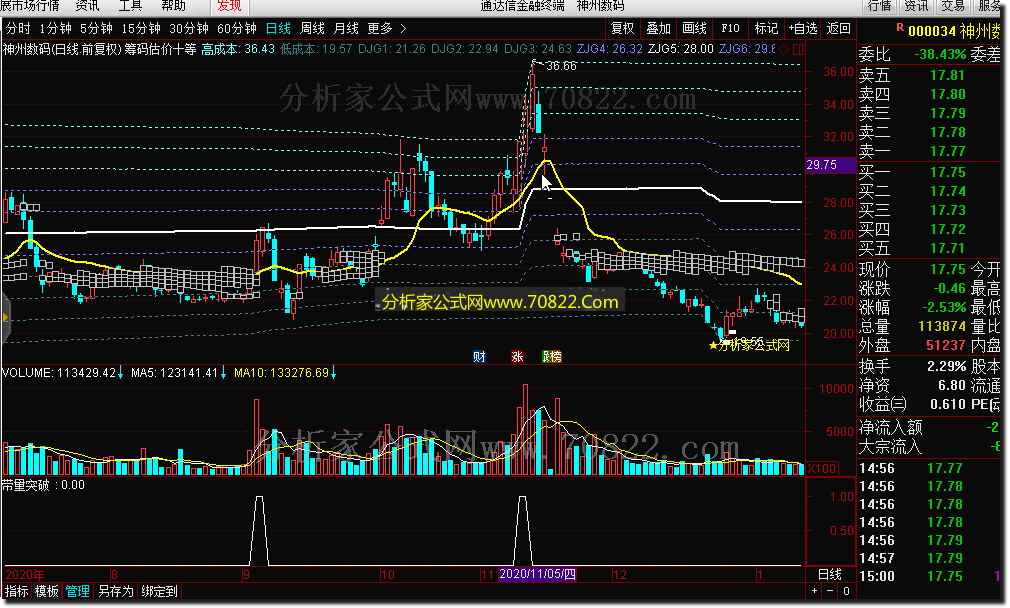Viewport: 1010px width, 608px height.
Task: Click the 另存为 button at bottom
Action: click(115, 591)
